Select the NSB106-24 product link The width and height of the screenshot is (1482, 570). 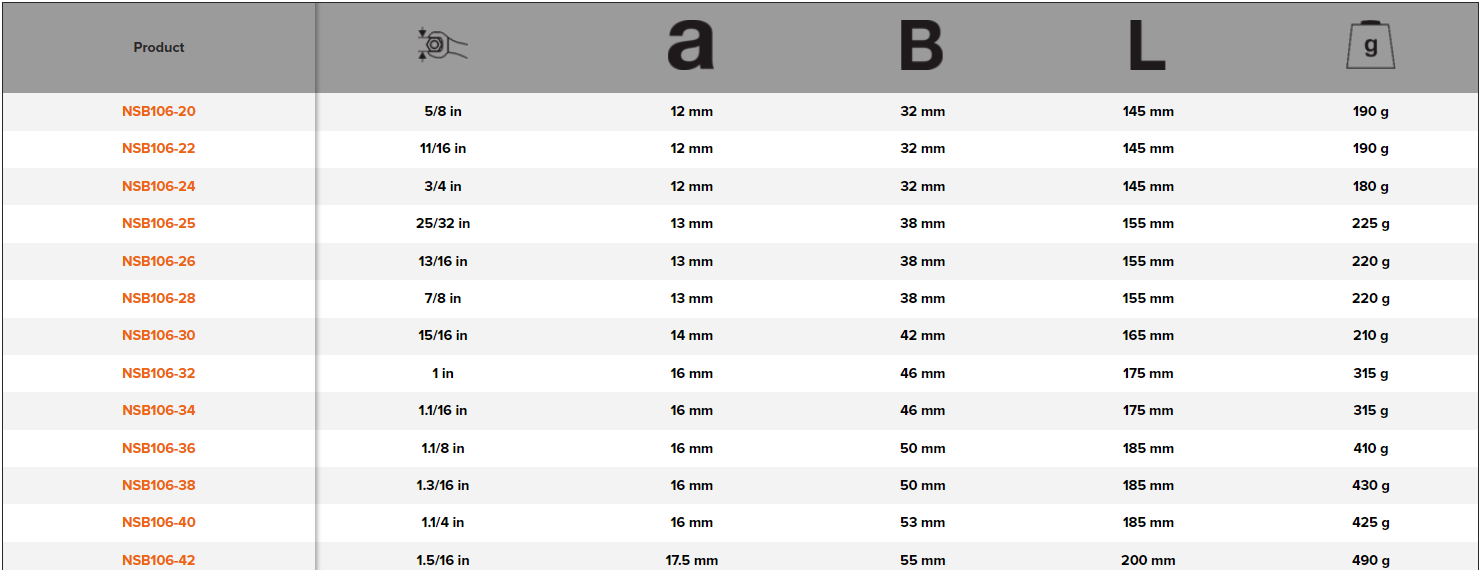coord(159,186)
